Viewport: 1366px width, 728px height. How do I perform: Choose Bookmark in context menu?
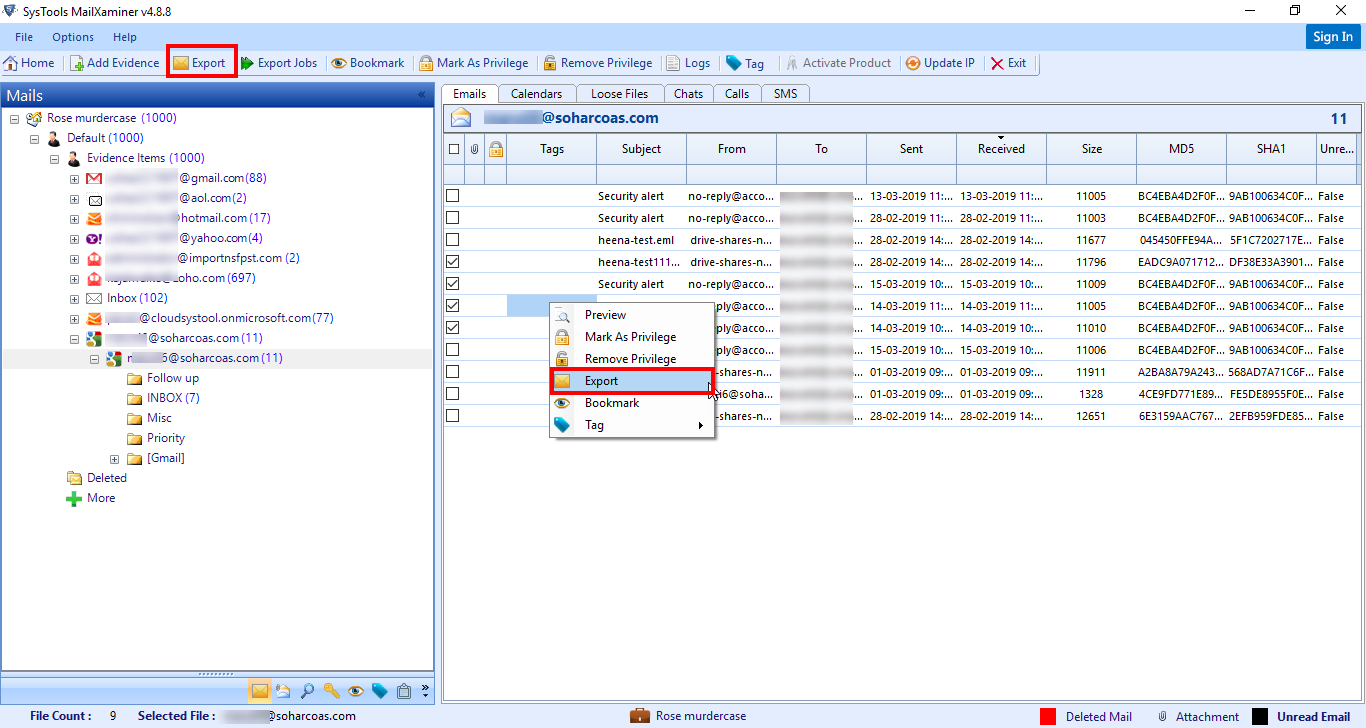click(x=631, y=403)
